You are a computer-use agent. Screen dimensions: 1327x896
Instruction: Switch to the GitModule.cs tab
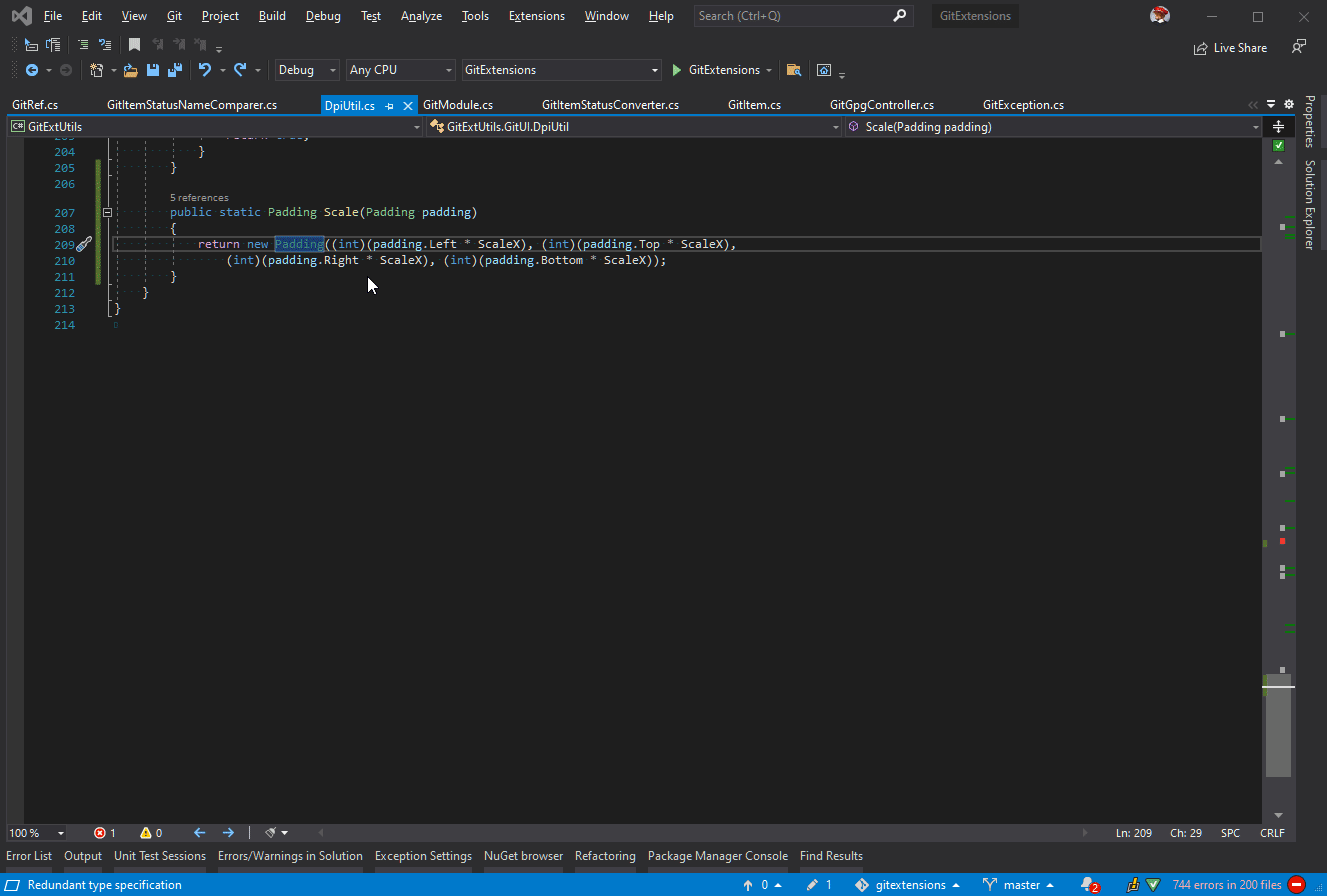coord(458,104)
